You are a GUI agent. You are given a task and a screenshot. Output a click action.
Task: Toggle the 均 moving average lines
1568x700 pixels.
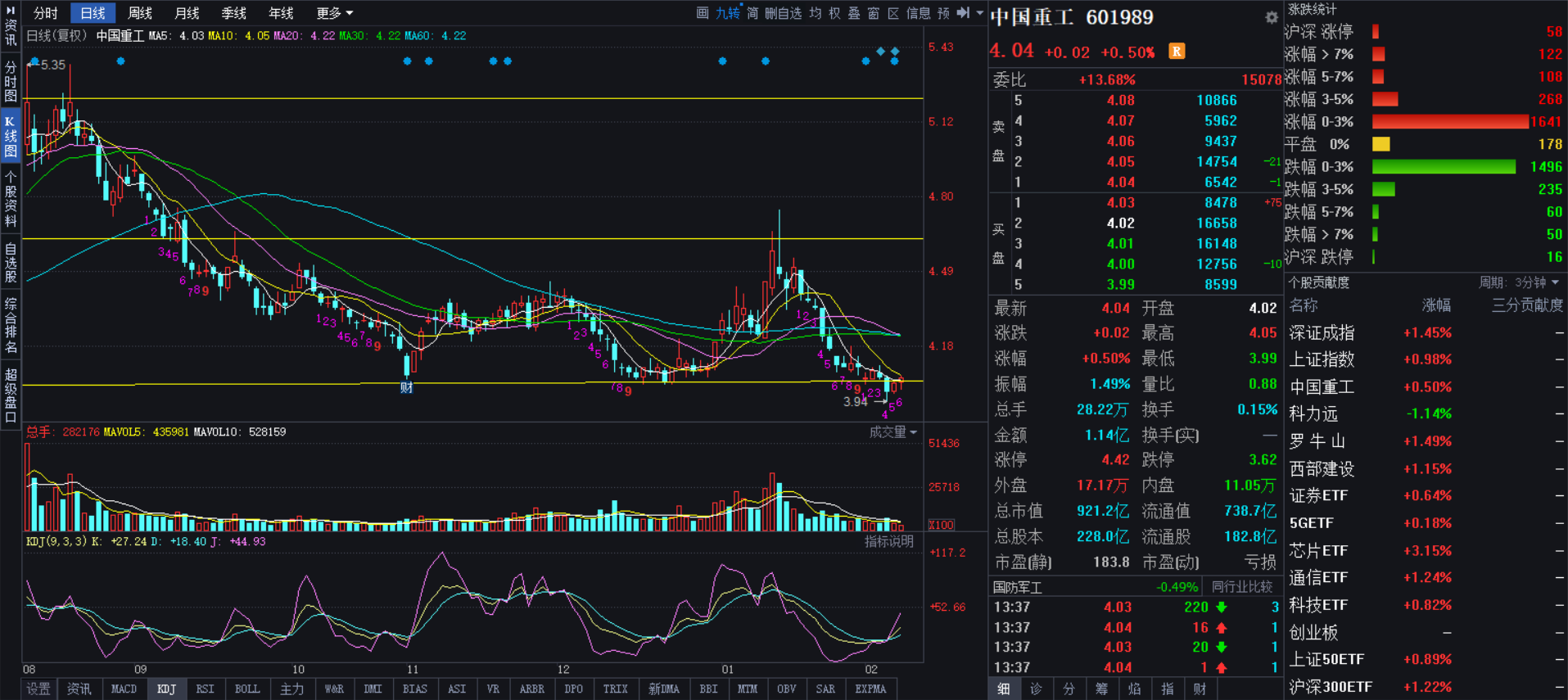[x=816, y=13]
